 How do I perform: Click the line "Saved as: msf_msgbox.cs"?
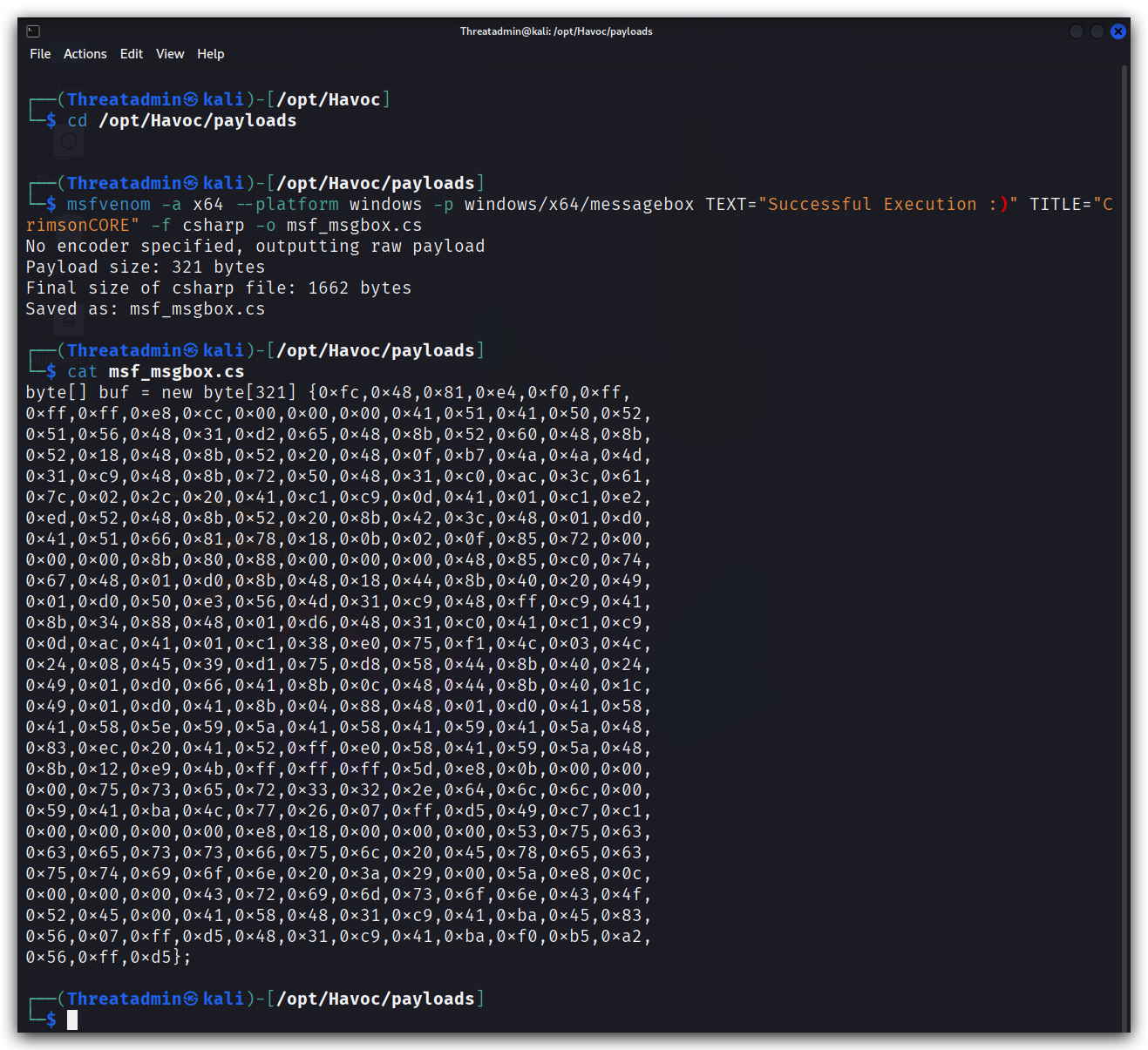click(146, 308)
